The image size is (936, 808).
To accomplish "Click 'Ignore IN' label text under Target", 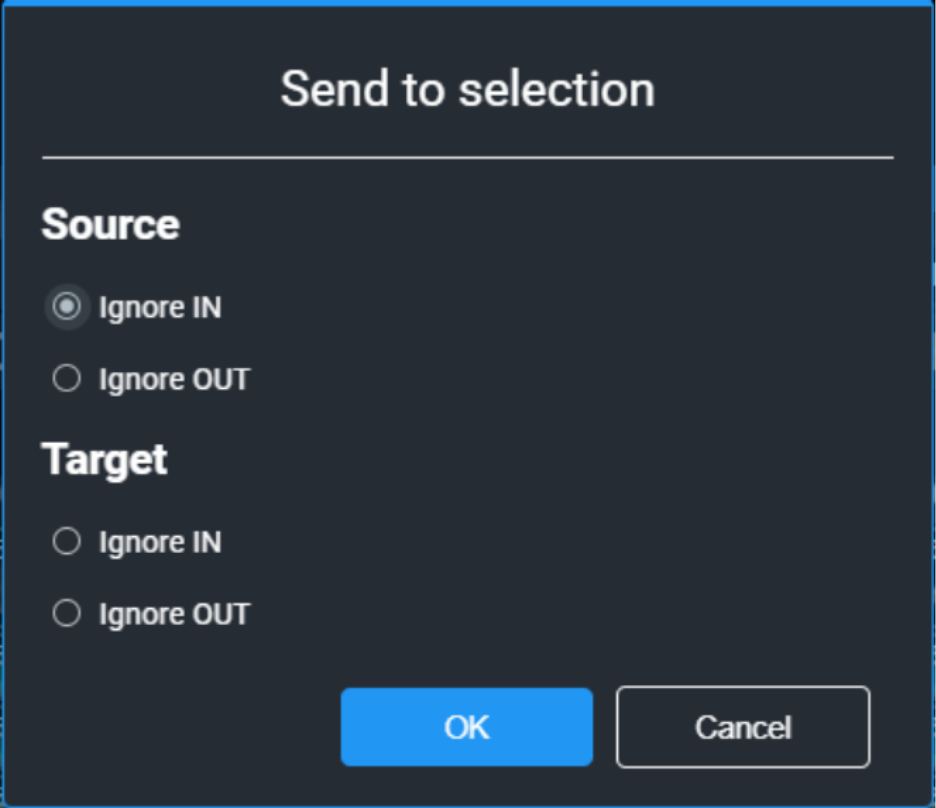I will [x=160, y=542].
